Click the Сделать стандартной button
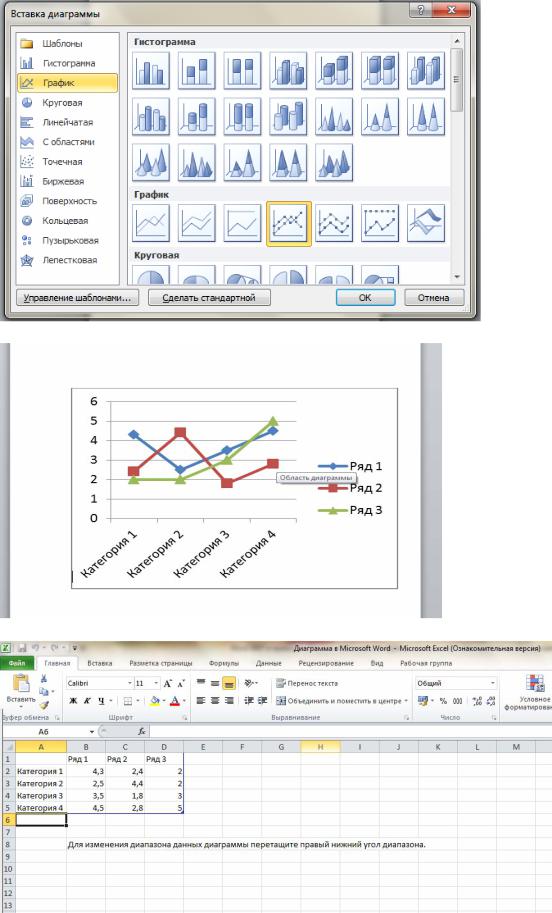Screen dimensions: 552x913 pos(209,298)
